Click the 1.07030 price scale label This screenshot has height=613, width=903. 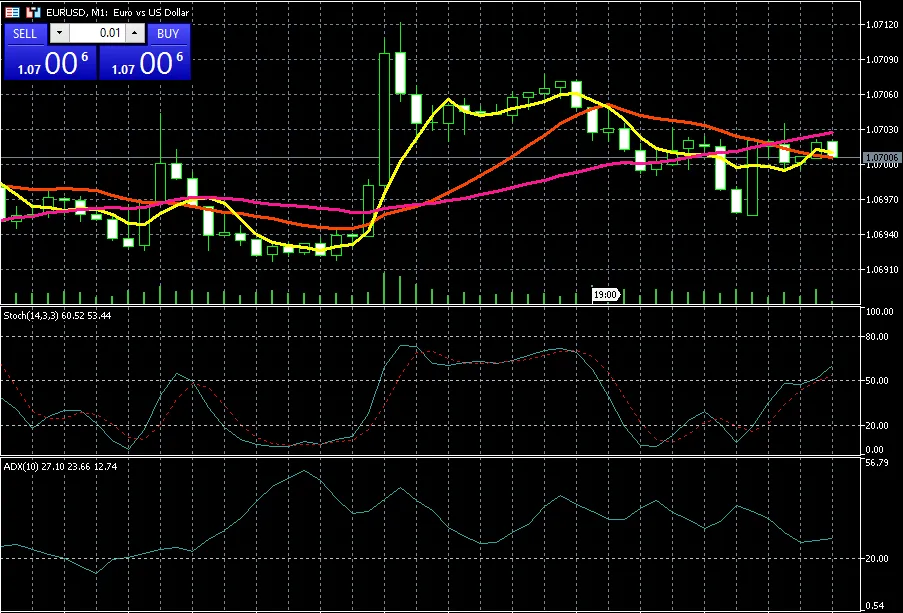(882, 130)
